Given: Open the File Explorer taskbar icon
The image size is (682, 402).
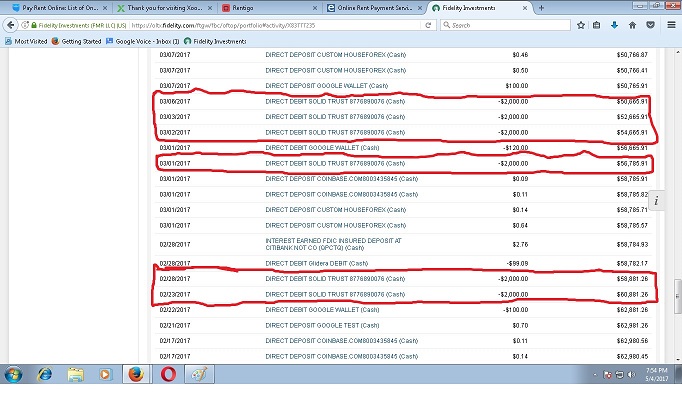Looking at the screenshot, I should click(75, 374).
